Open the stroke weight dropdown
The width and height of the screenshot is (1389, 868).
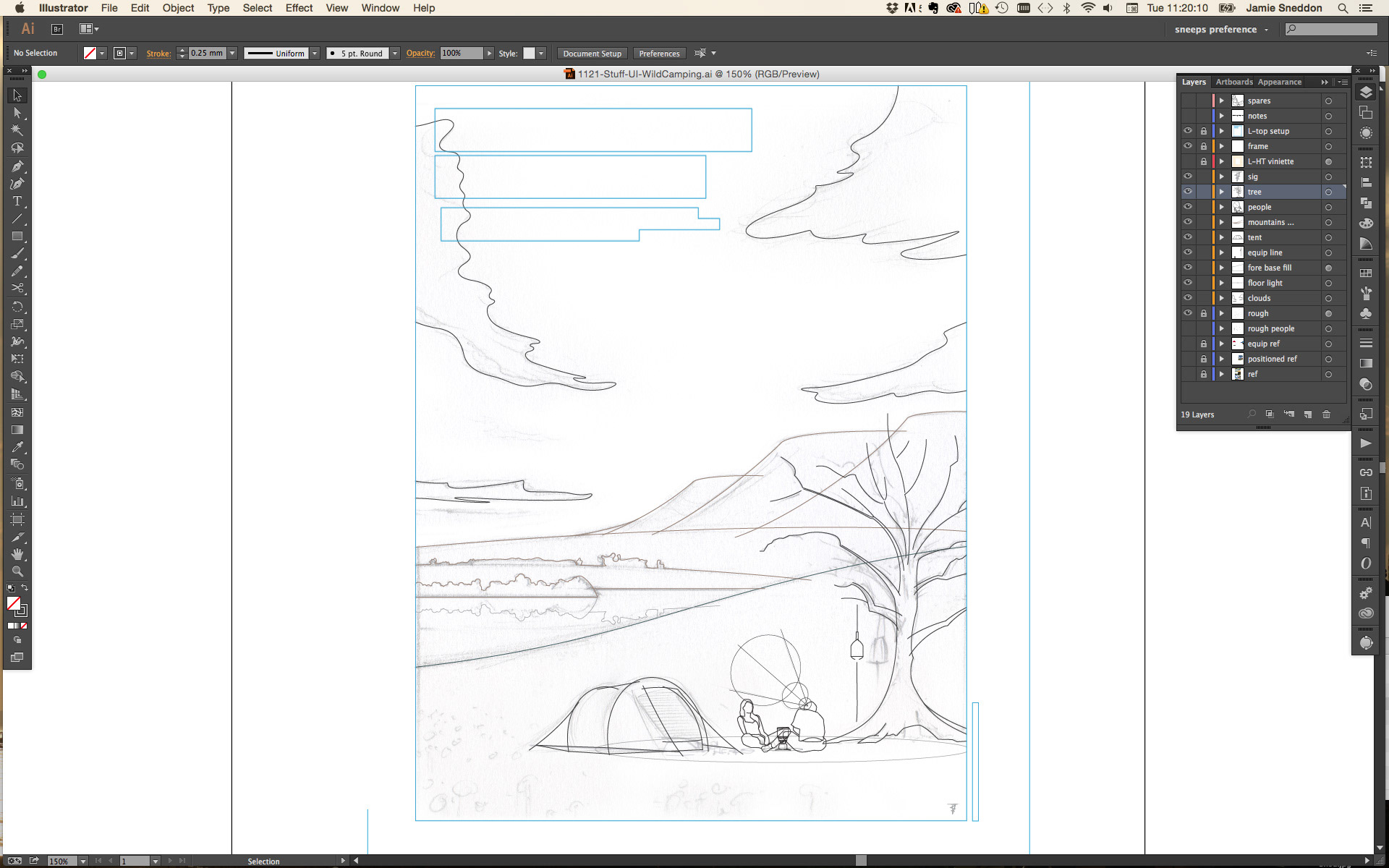tap(232, 53)
